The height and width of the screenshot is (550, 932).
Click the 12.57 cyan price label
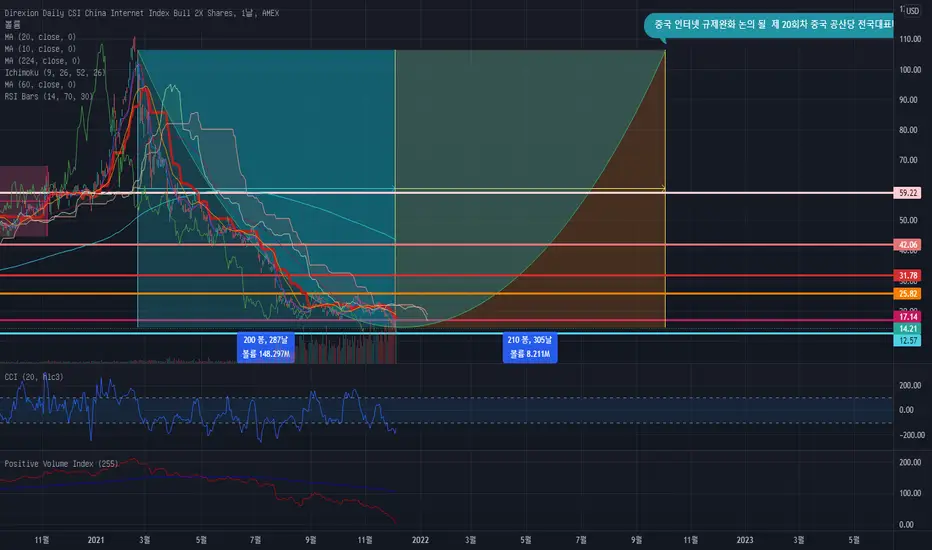pos(908,341)
